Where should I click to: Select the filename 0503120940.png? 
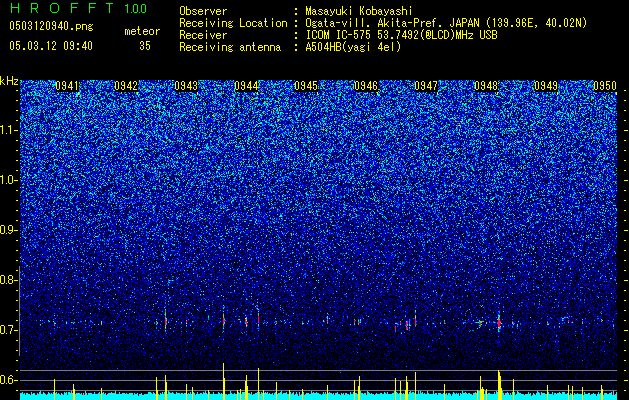tap(51, 26)
